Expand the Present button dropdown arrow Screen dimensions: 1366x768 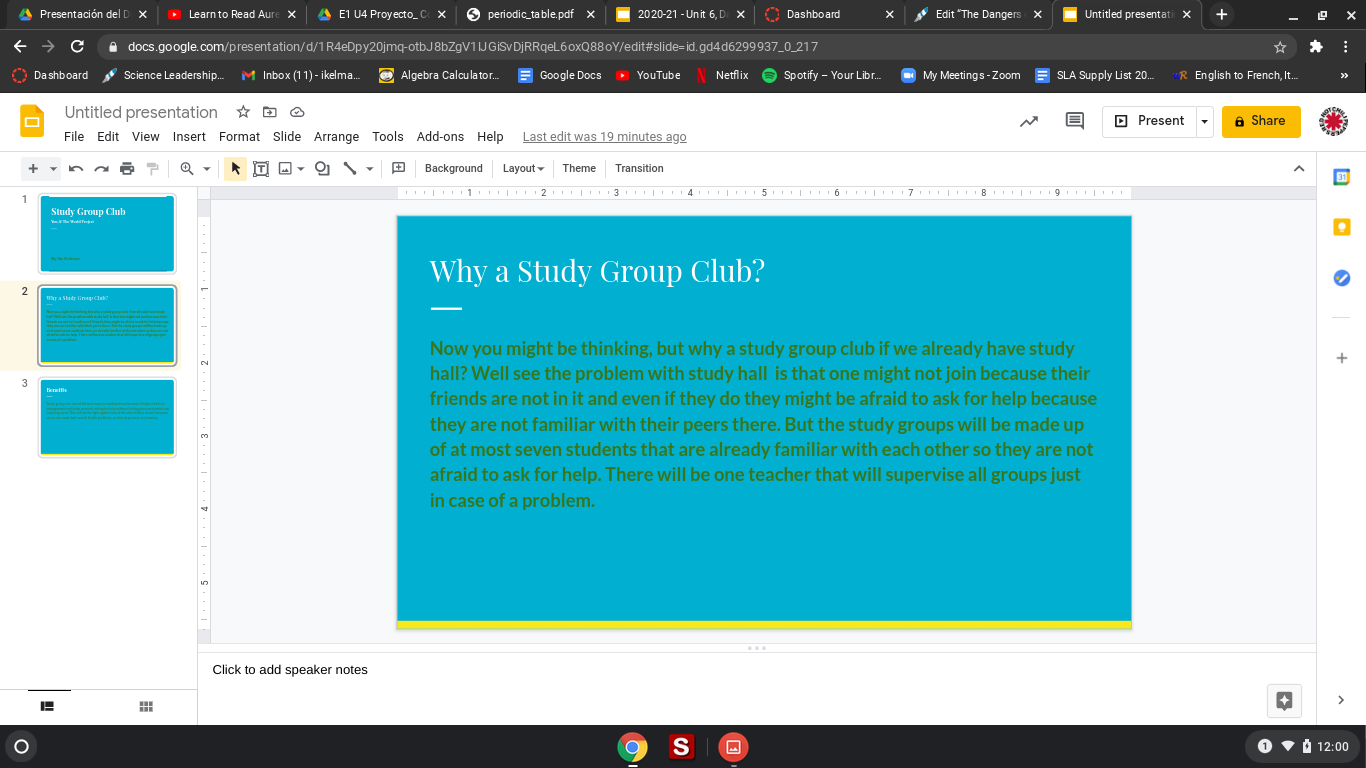click(x=1205, y=121)
